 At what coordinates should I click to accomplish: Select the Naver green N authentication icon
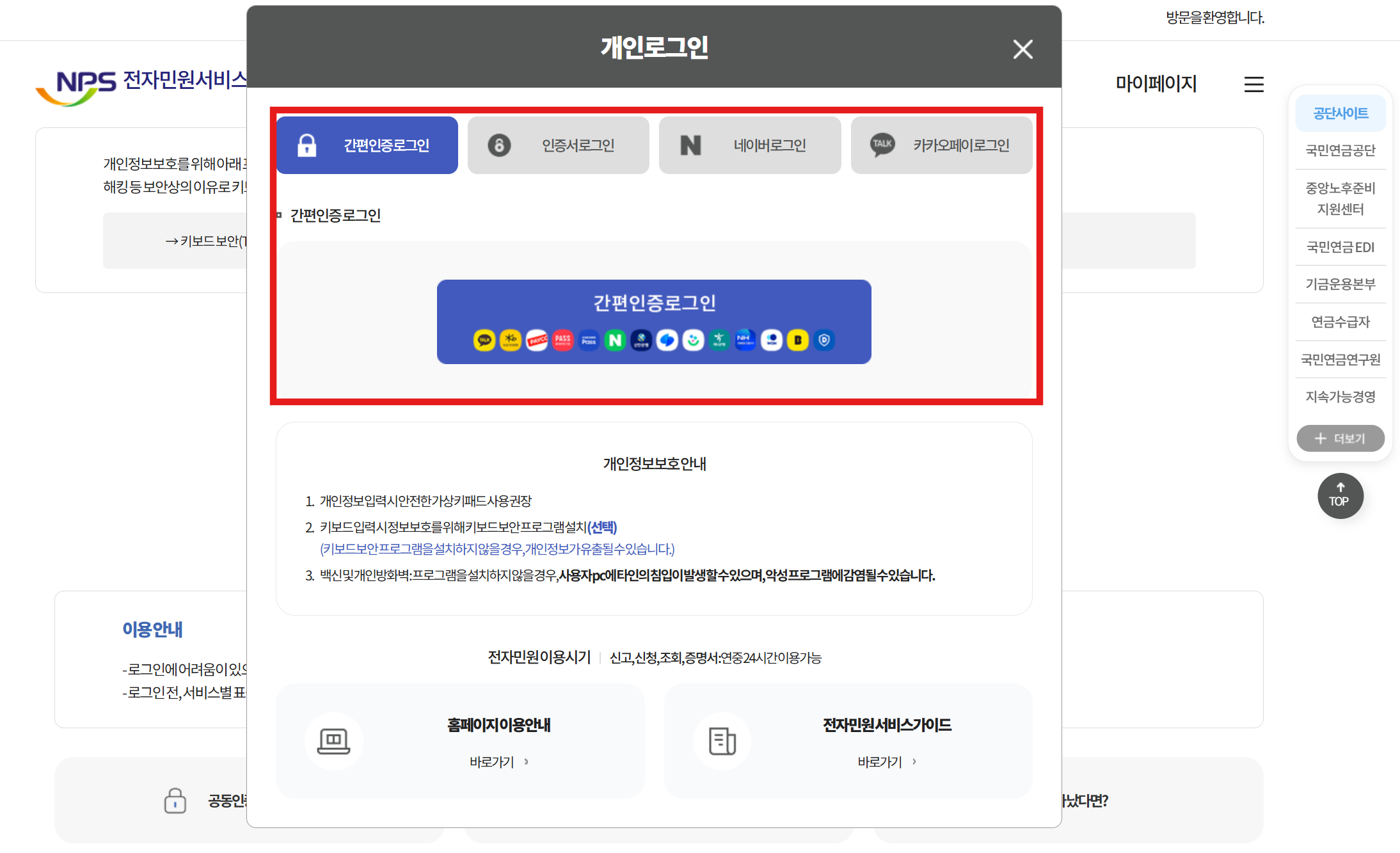(x=615, y=340)
